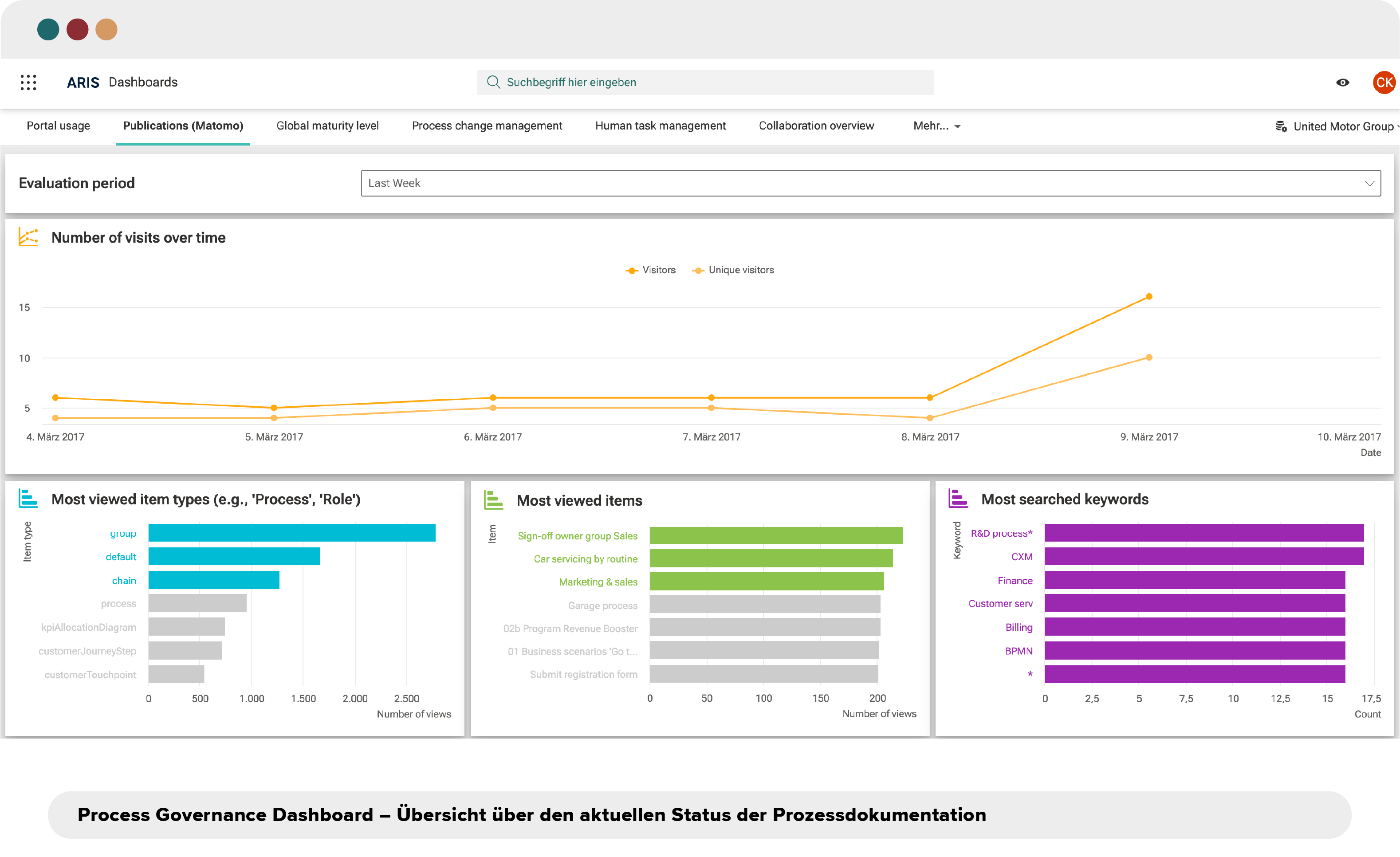Go to Process change management tab
The height and width of the screenshot is (857, 1400).
pyautogui.click(x=487, y=126)
